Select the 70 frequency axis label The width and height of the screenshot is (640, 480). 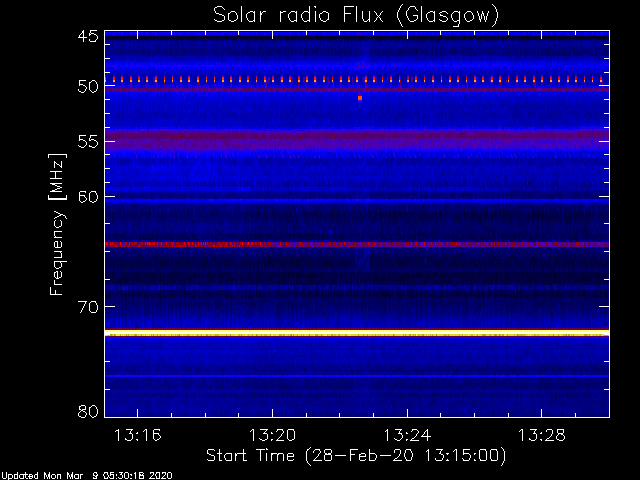88,307
